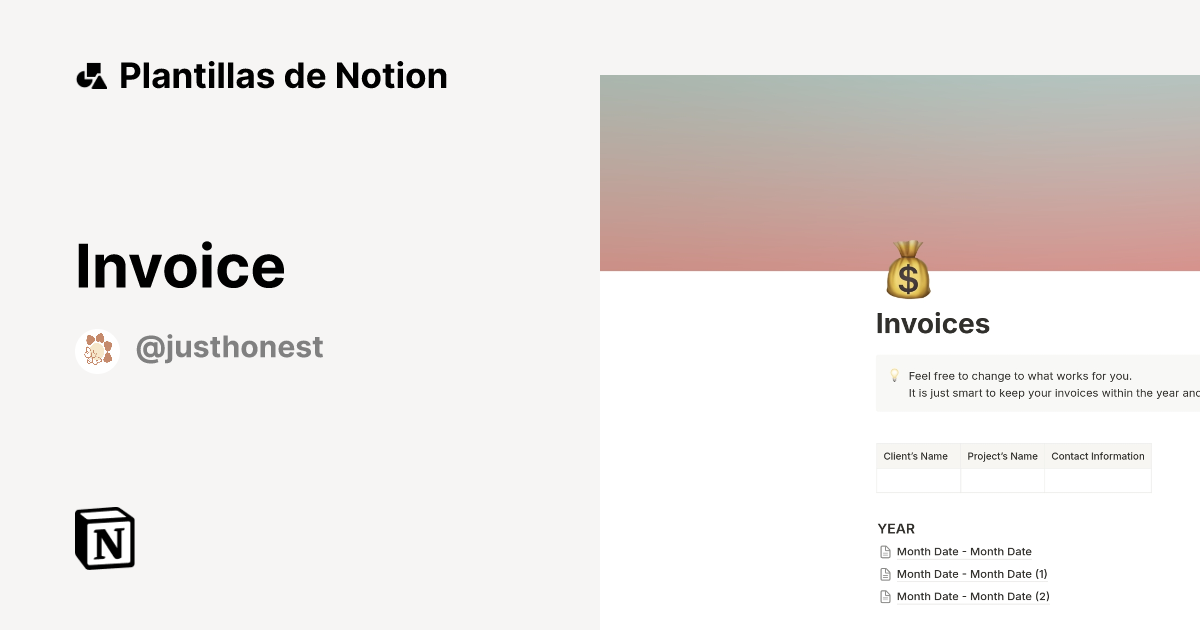
Task: Open the Month Date - Month Date page
Action: coord(963,551)
